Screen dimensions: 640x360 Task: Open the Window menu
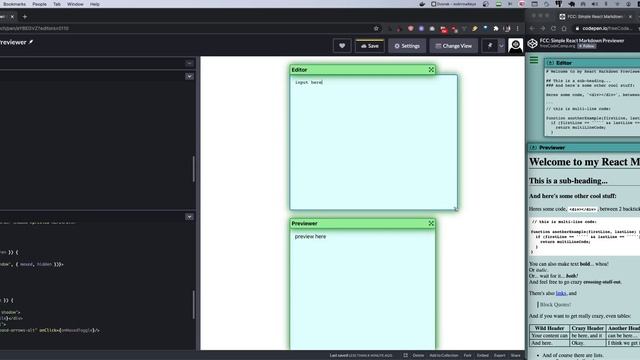[75, 4]
